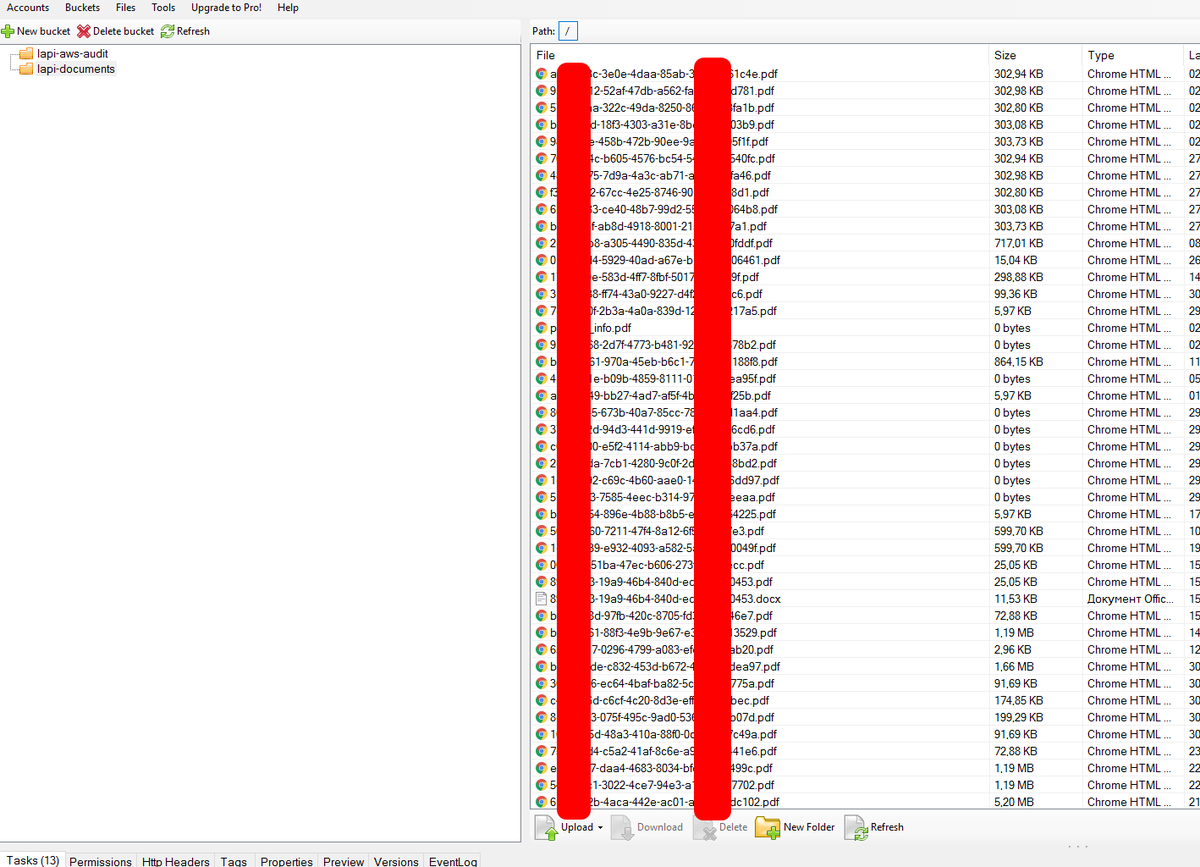The image size is (1200, 867).
Task: Click Chrome icon of the 717,01 KB file
Action: [x=542, y=243]
